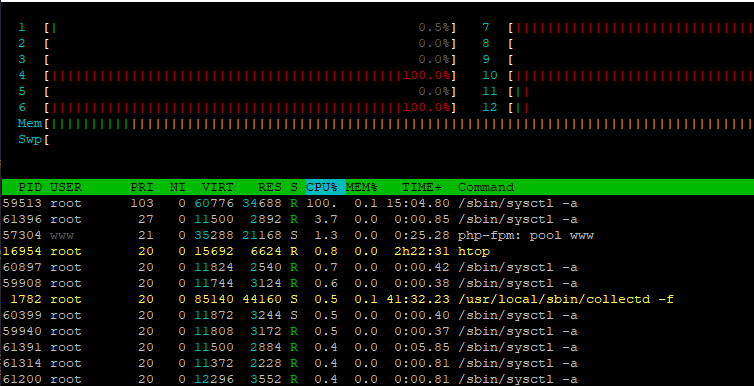Click the 'www' user entry
The height and width of the screenshot is (386, 754).
click(62, 235)
